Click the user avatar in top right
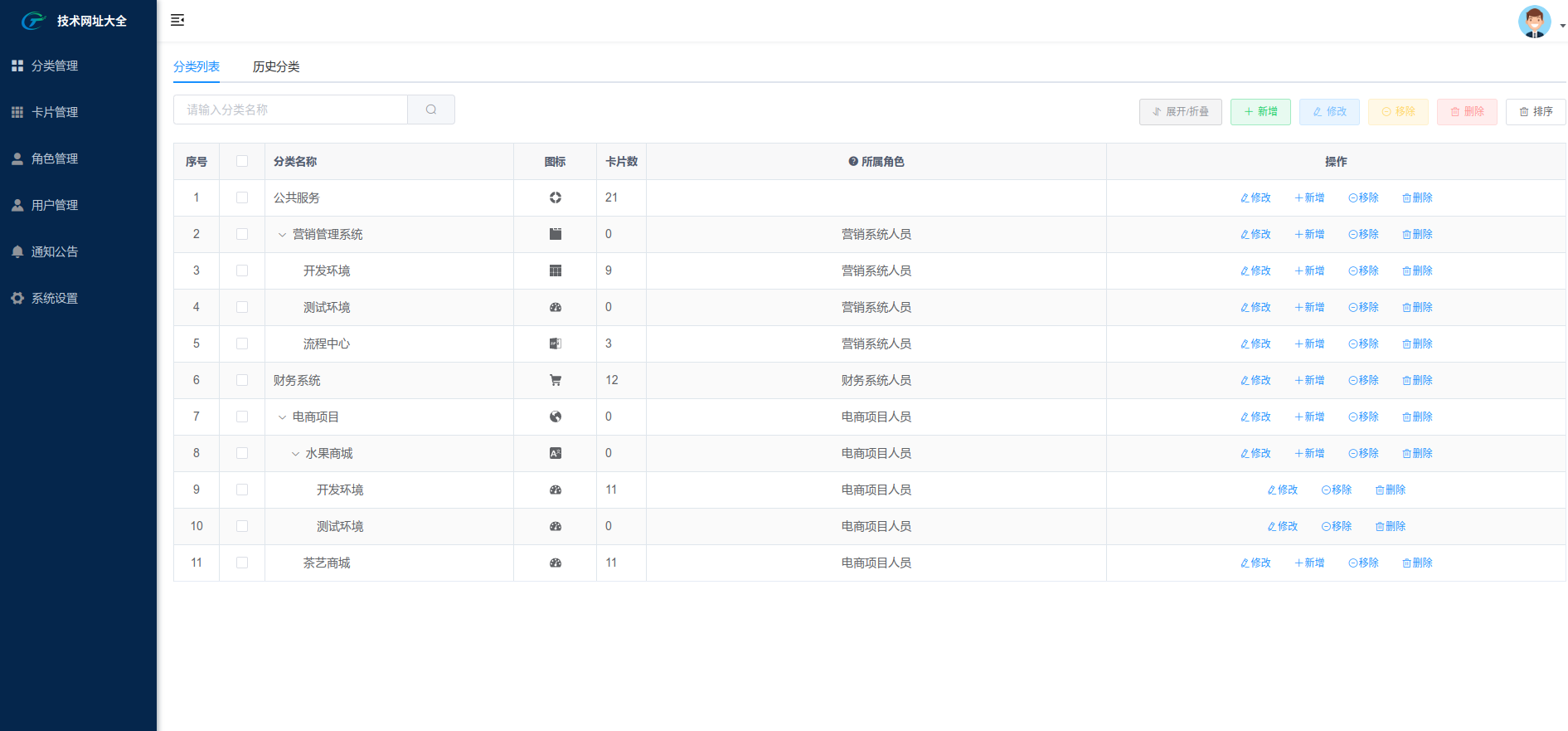1568x731 pixels. [x=1534, y=22]
